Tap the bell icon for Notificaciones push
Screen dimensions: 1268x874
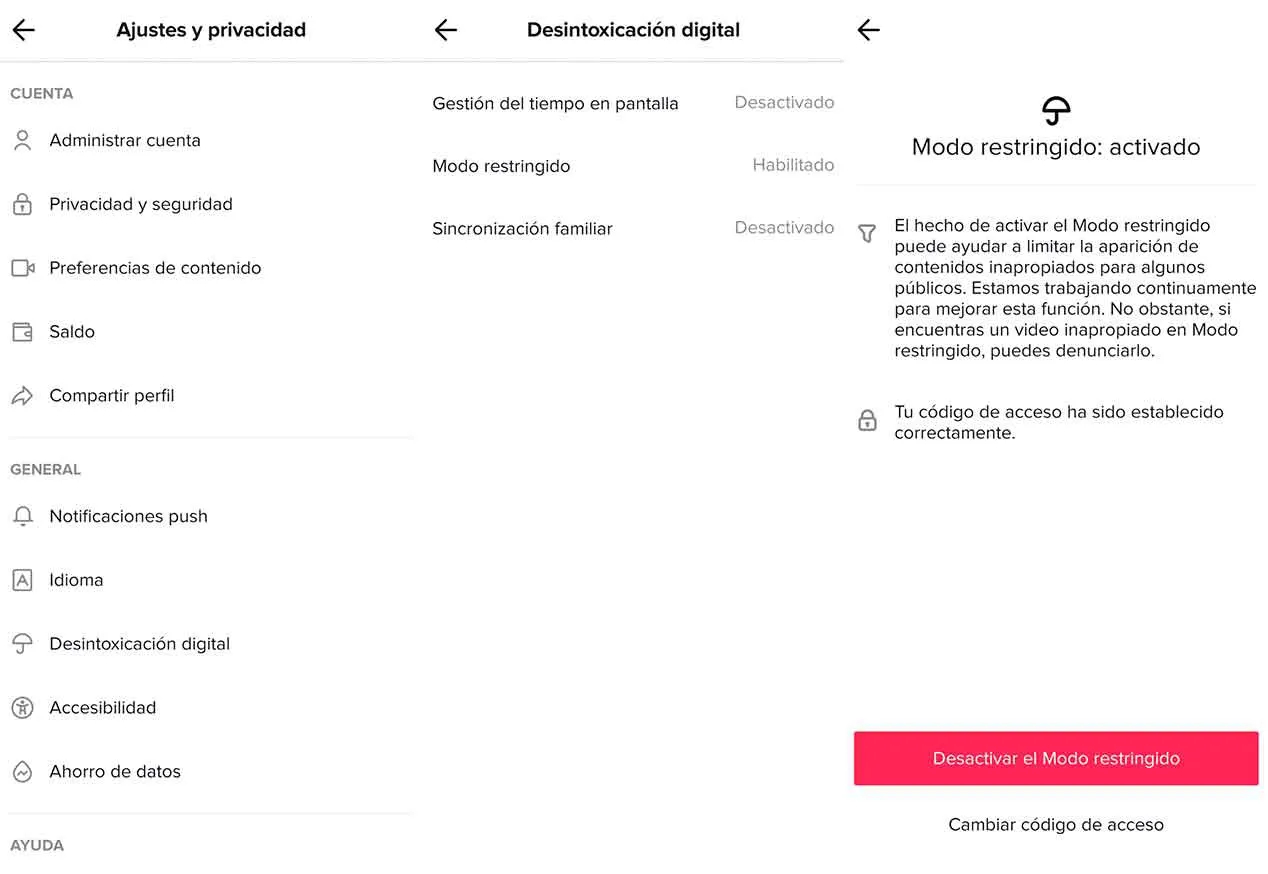click(22, 517)
